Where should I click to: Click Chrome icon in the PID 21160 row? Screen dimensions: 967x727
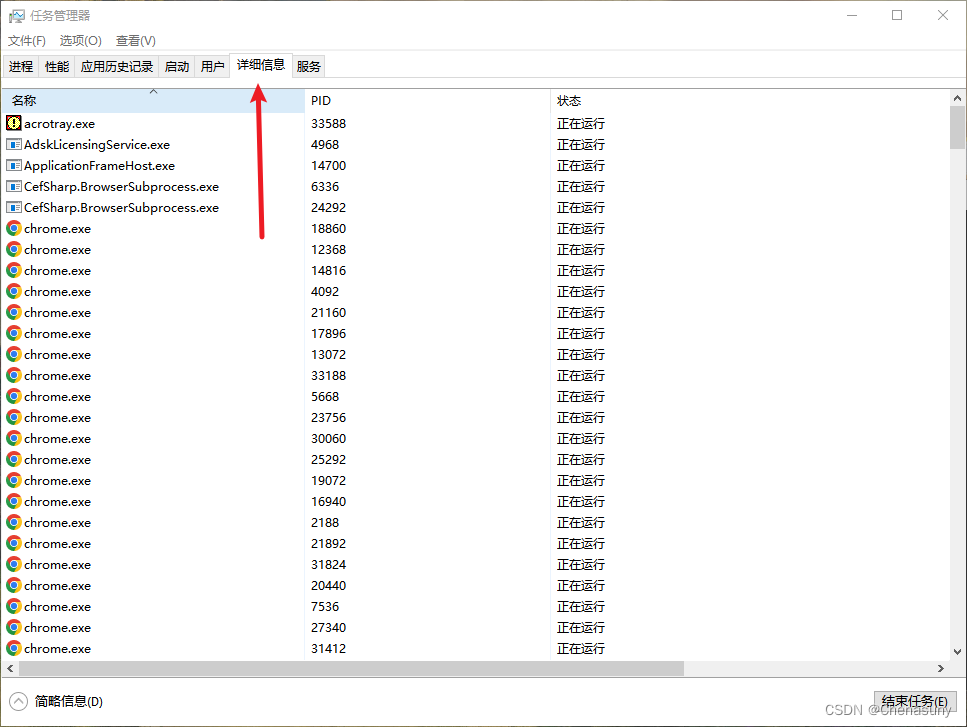14,312
